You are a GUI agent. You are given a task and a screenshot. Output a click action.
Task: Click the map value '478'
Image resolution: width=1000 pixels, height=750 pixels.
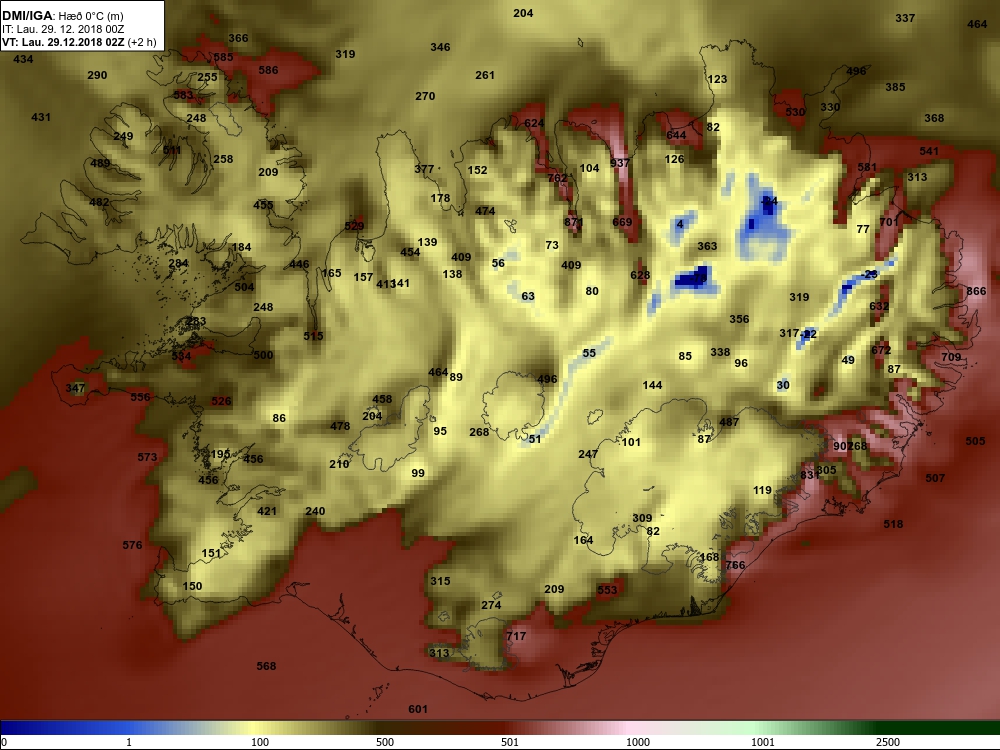[x=340, y=426]
